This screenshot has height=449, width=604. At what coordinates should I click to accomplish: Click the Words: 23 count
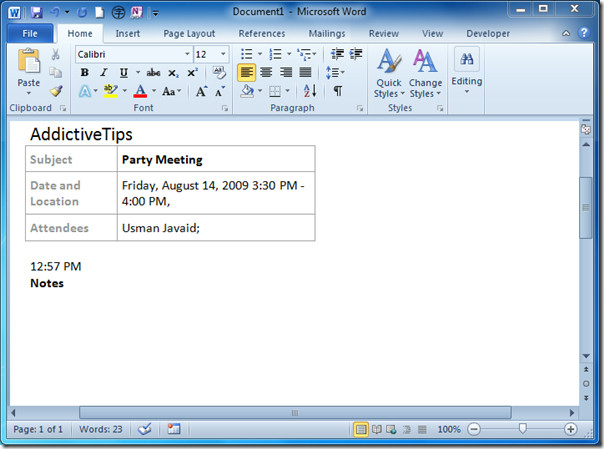(101, 429)
